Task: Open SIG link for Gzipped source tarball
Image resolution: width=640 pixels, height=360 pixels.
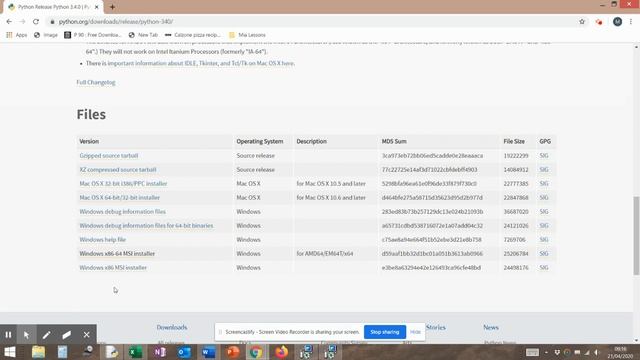Action: coord(544,156)
